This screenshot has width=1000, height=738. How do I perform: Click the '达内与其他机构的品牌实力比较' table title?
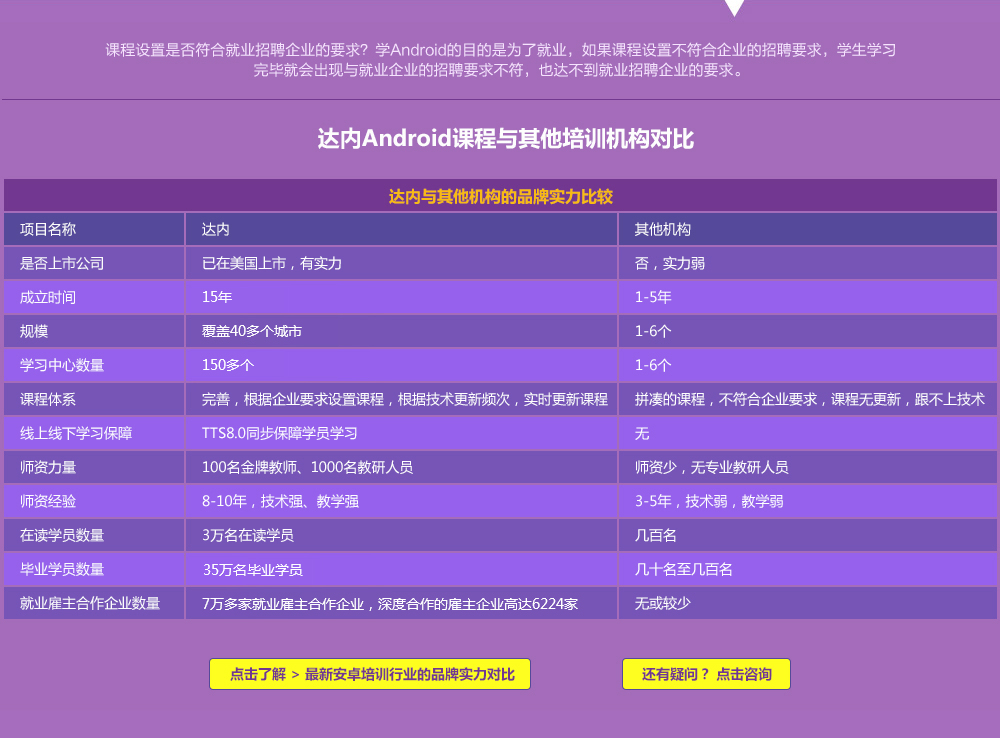point(500,196)
